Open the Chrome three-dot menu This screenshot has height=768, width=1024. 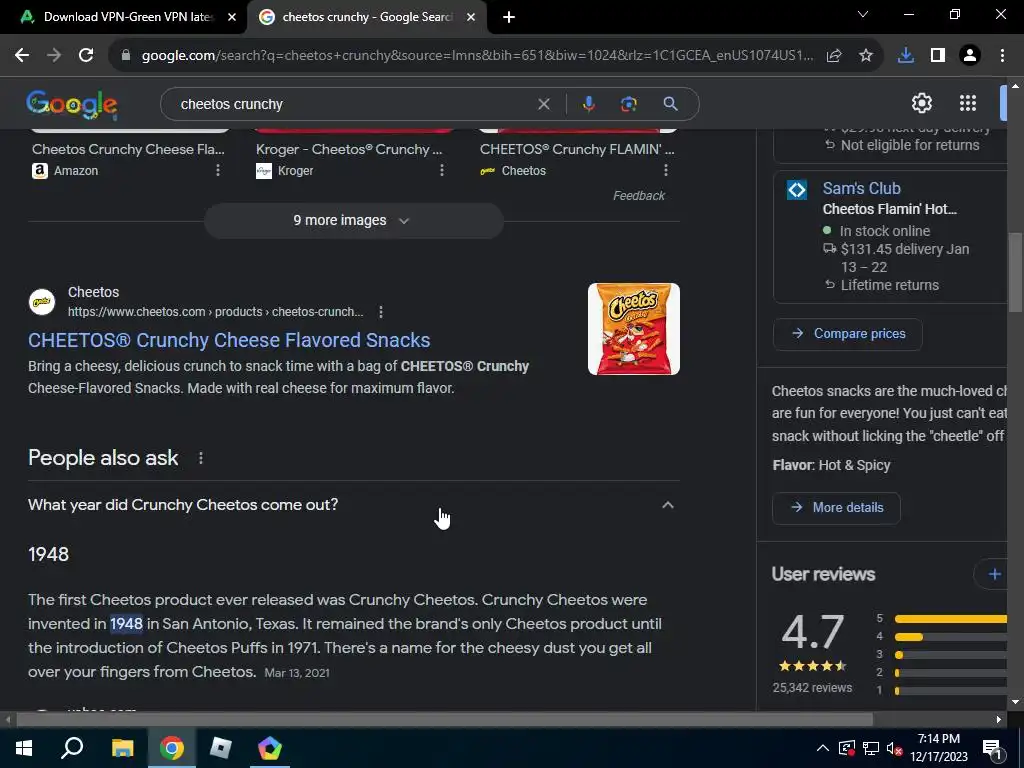(1002, 56)
